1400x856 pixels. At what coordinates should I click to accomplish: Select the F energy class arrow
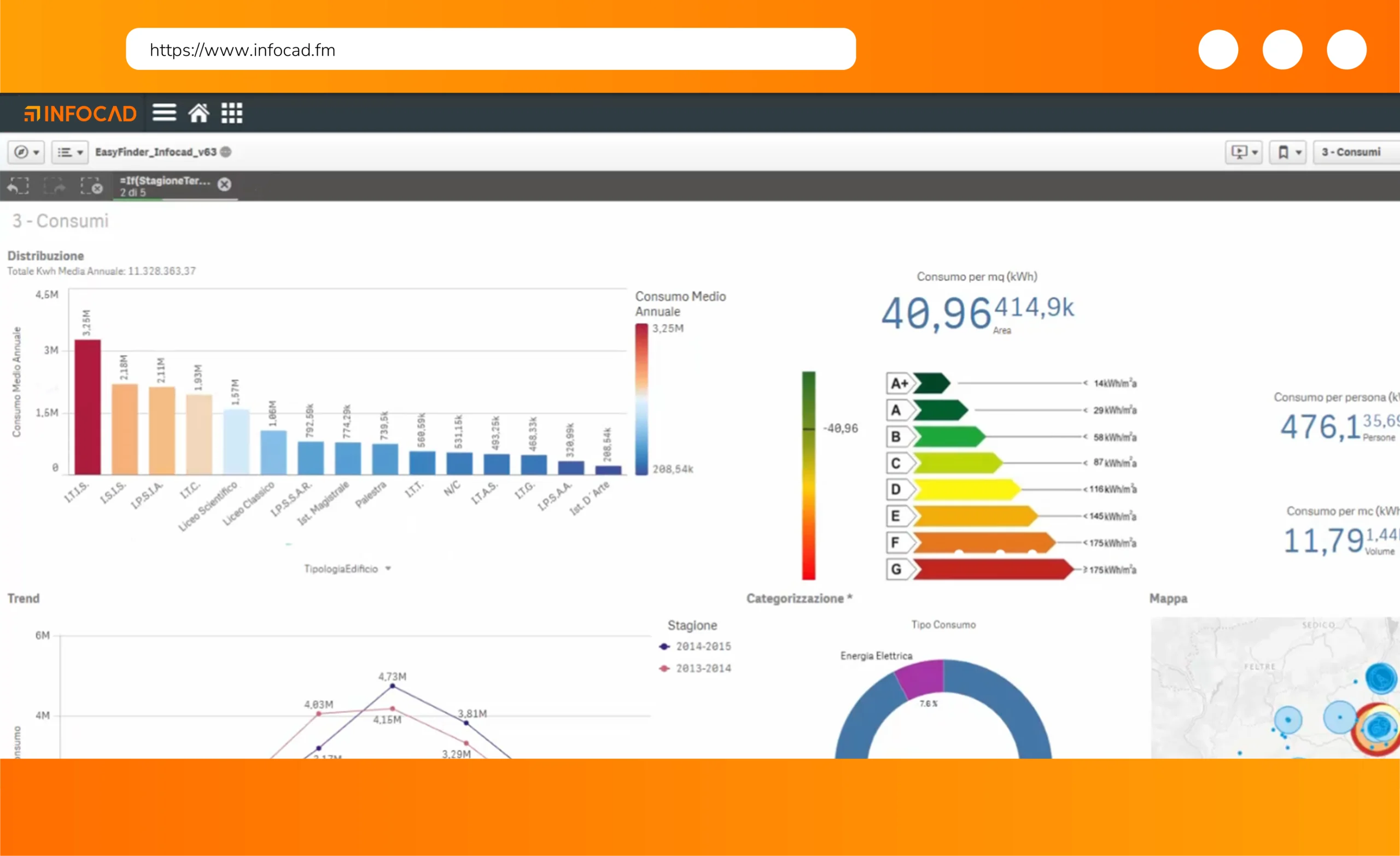click(x=985, y=542)
